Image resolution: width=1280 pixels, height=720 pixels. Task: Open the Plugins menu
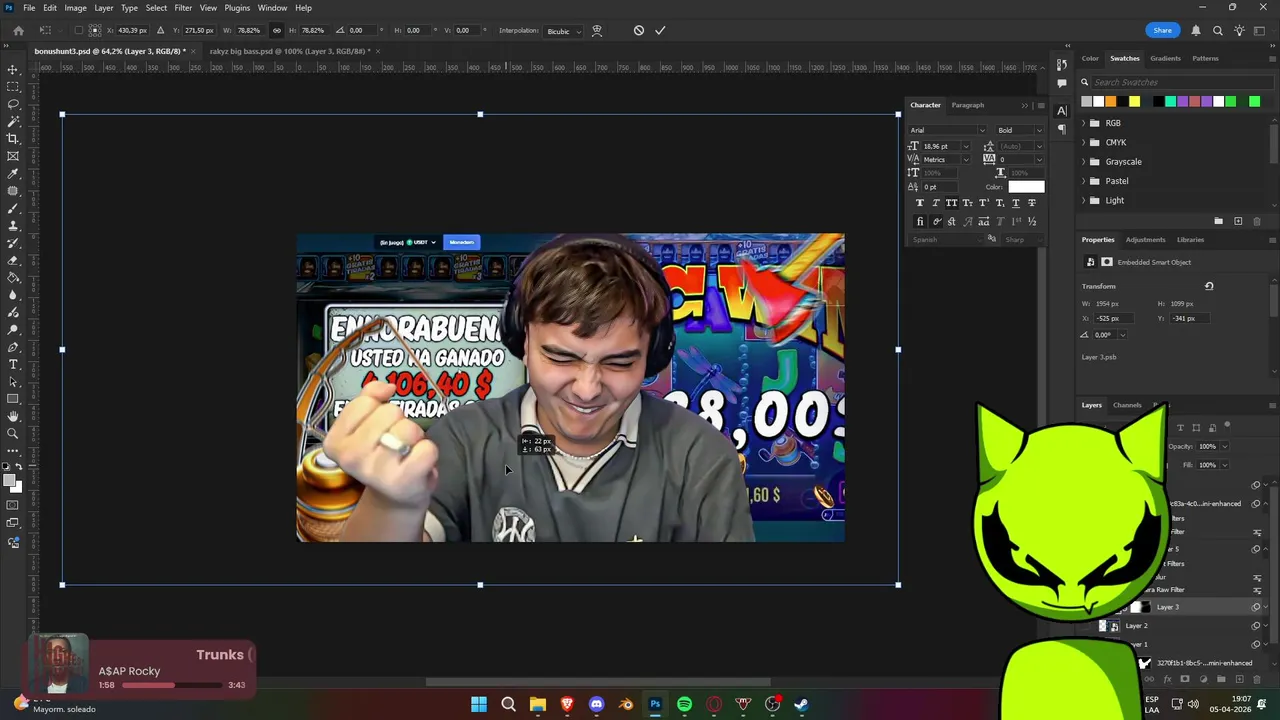(x=237, y=7)
